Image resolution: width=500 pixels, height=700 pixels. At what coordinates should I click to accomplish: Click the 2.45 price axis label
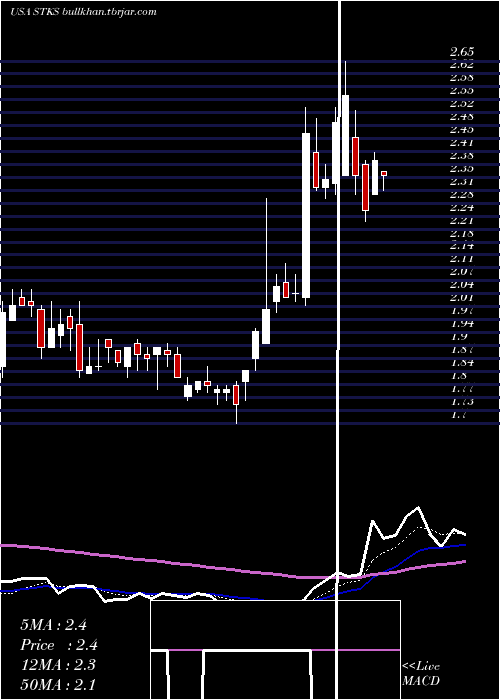462,129
